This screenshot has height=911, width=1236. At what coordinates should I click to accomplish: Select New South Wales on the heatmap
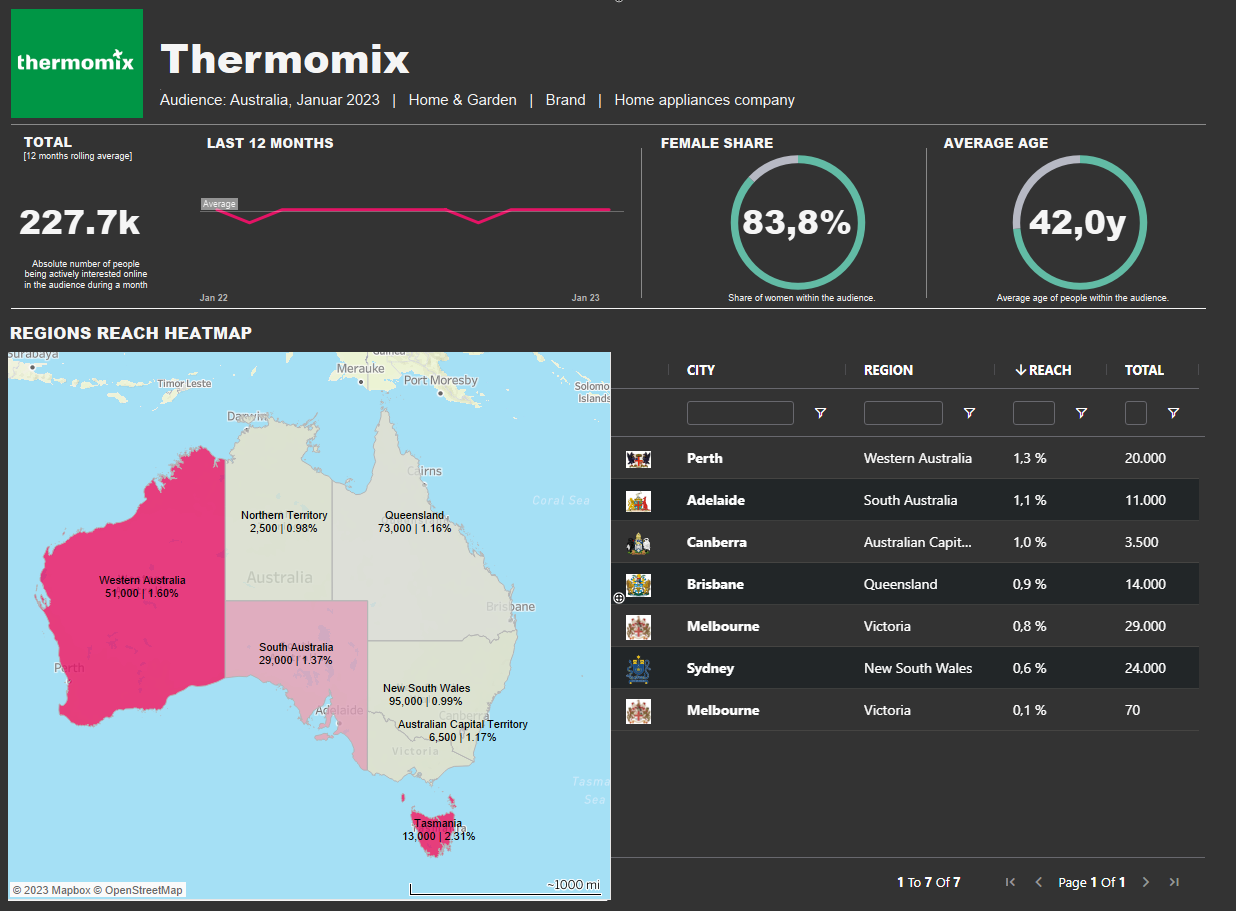tap(426, 694)
